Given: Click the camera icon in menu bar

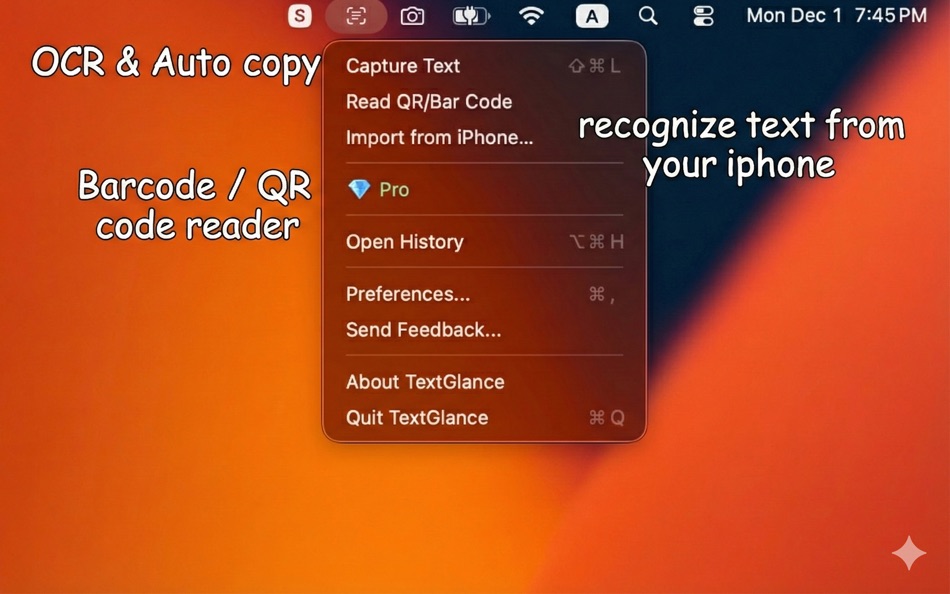Looking at the screenshot, I should [412, 16].
